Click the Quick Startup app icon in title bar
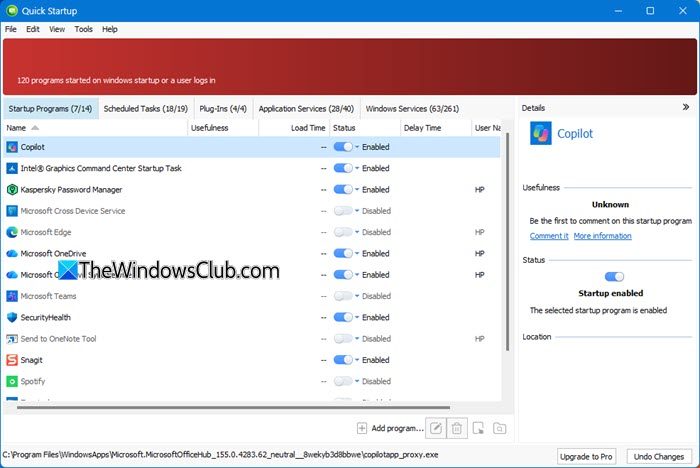Screen dimensions: 700x468 pyautogui.click(x=12, y=11)
